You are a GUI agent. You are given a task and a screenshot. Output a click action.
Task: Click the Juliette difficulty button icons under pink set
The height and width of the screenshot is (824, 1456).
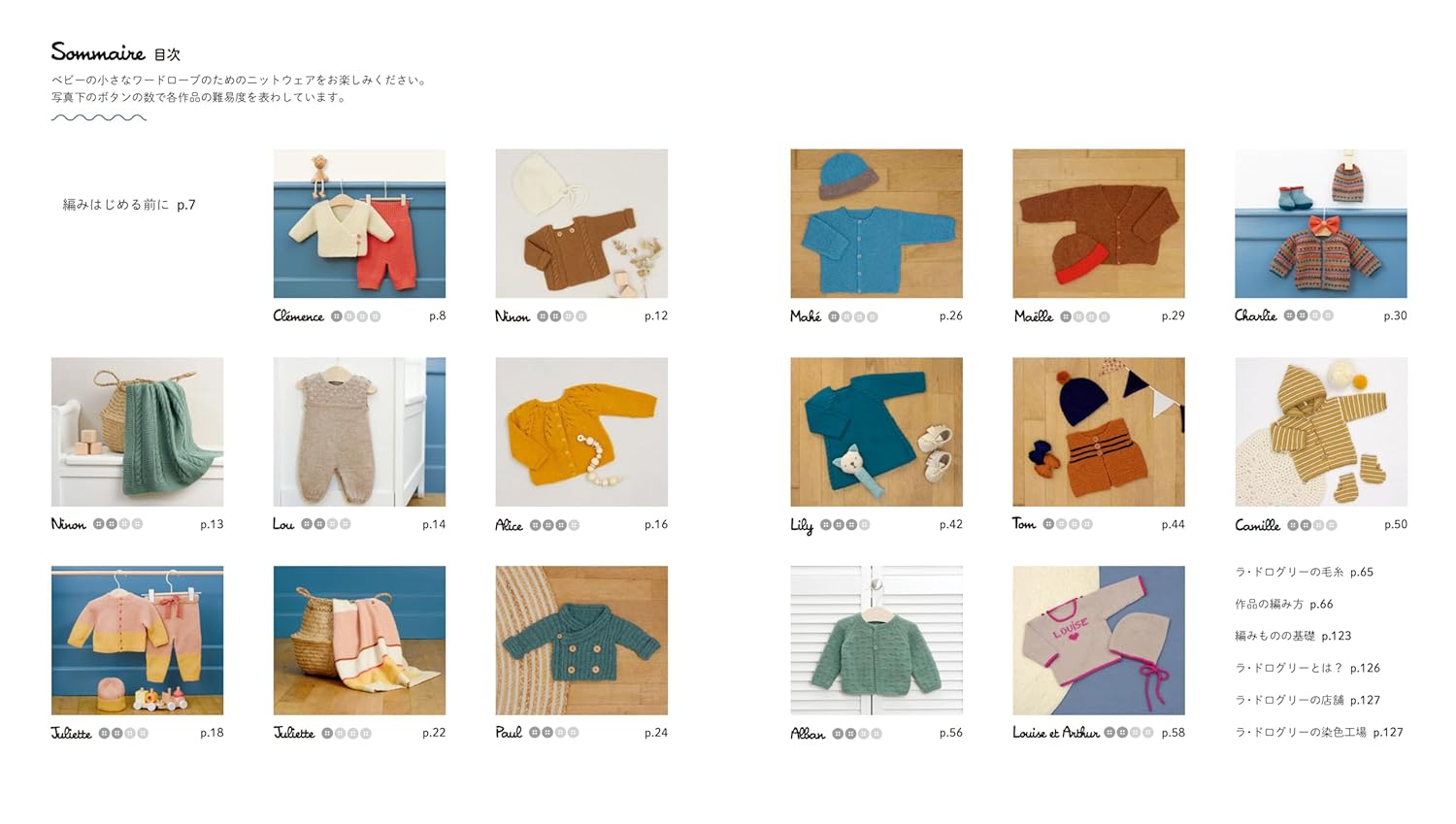tap(123, 733)
